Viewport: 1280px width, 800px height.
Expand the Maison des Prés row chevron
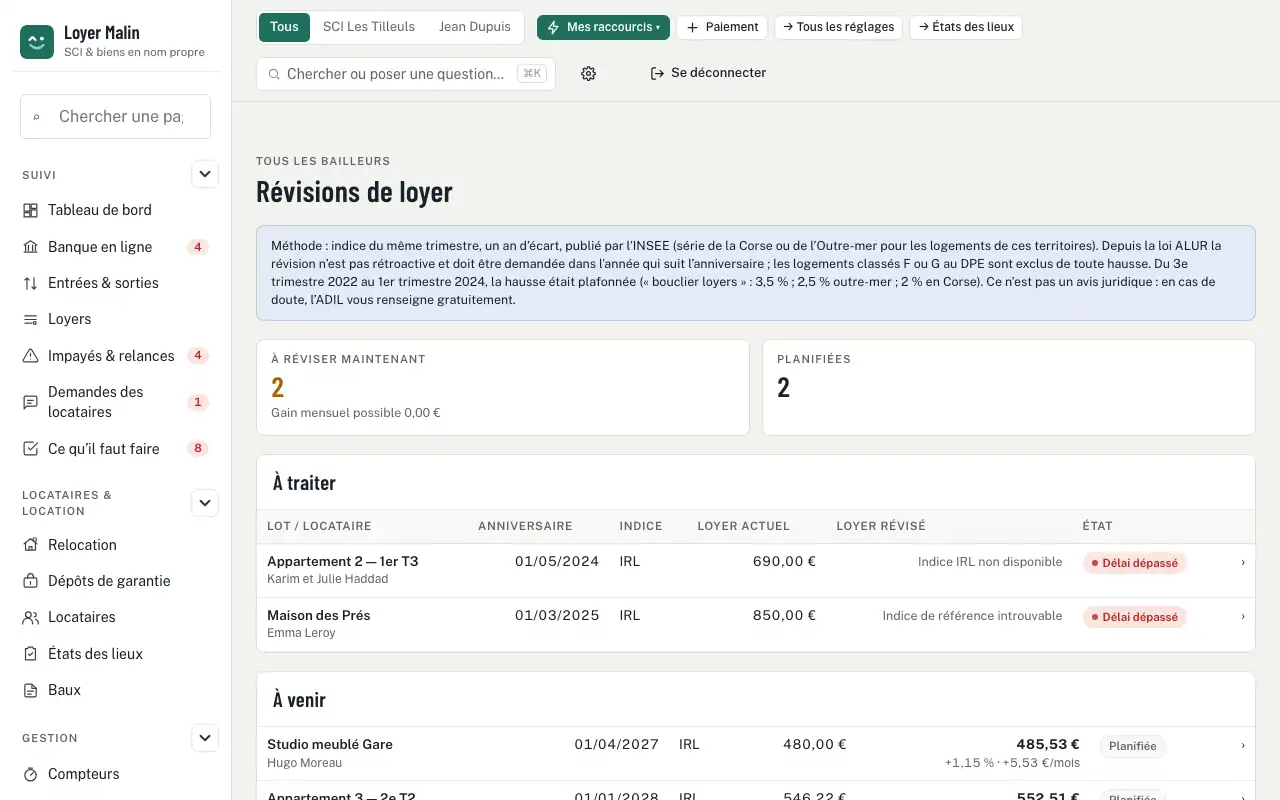(1243, 616)
